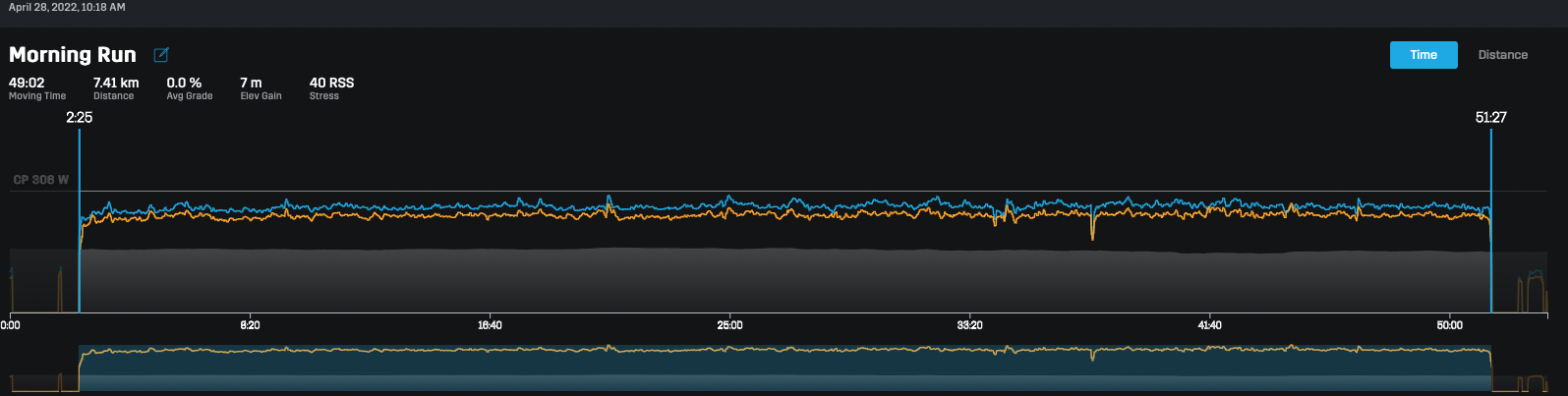Image resolution: width=1568 pixels, height=396 pixels.
Task: Click the sharp orange dip near 37 minutes
Action: (x=1092, y=234)
